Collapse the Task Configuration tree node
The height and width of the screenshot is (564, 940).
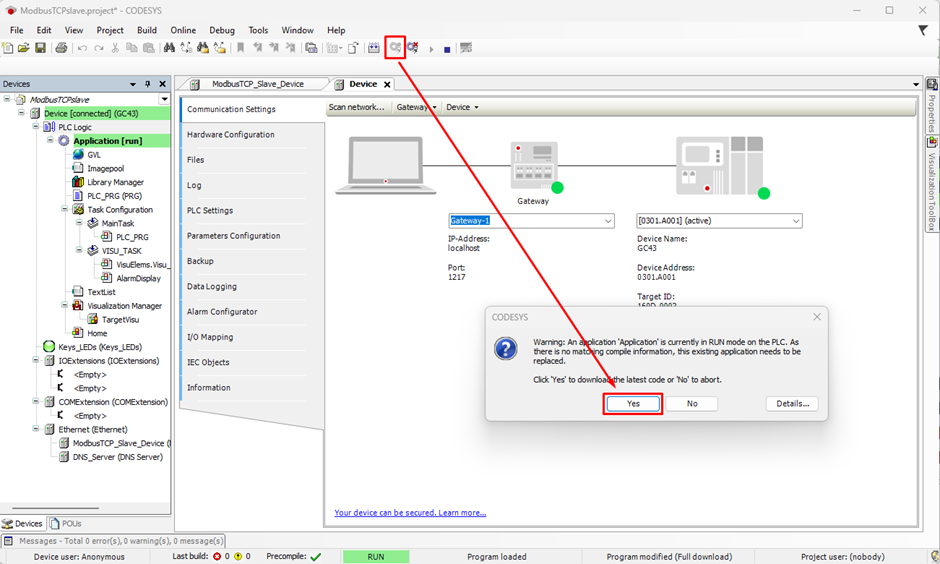(x=64, y=209)
